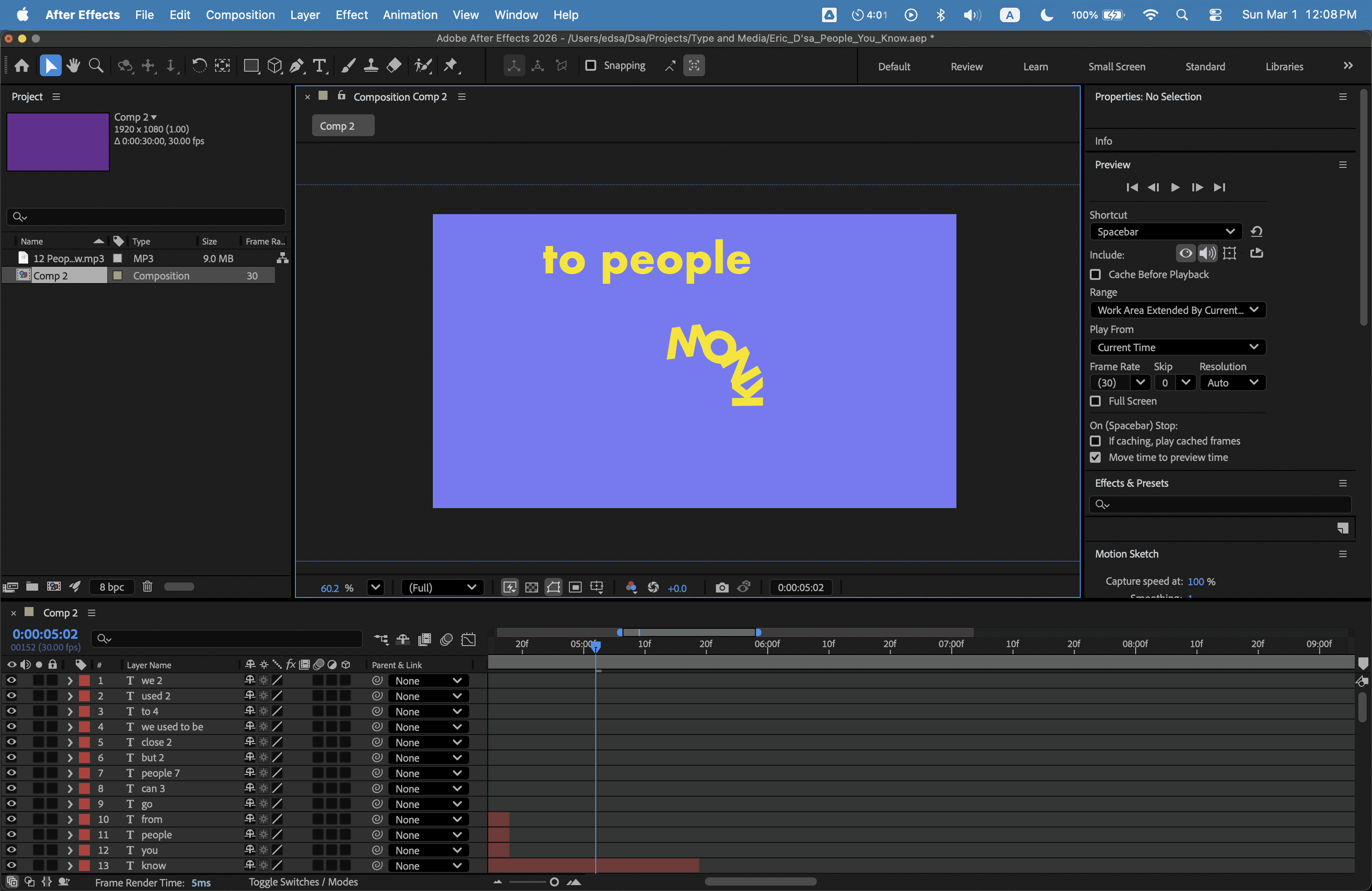
Task: Hide the 'we 2' layer eye toggle
Action: (11, 680)
